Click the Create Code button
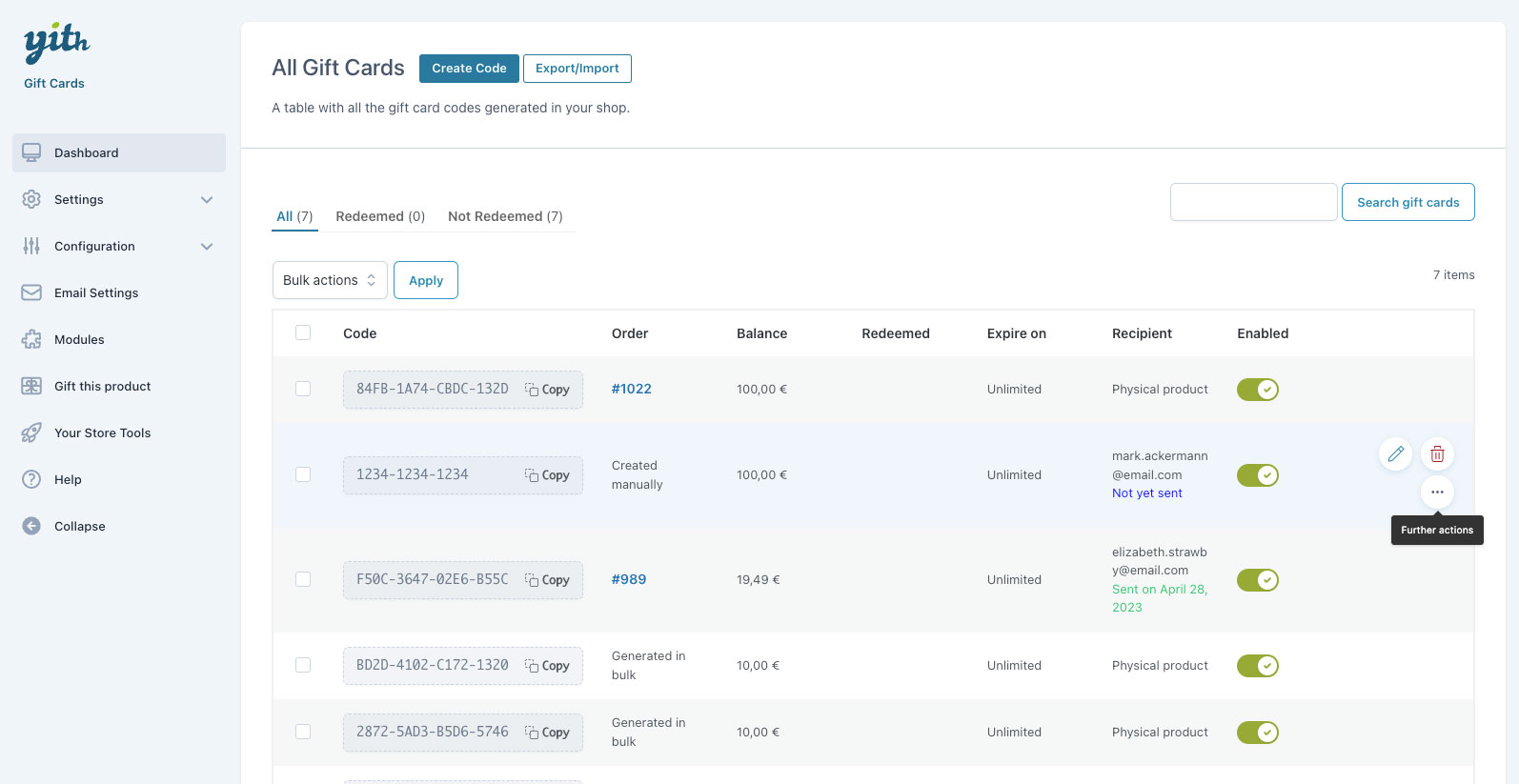1519x784 pixels. click(469, 69)
